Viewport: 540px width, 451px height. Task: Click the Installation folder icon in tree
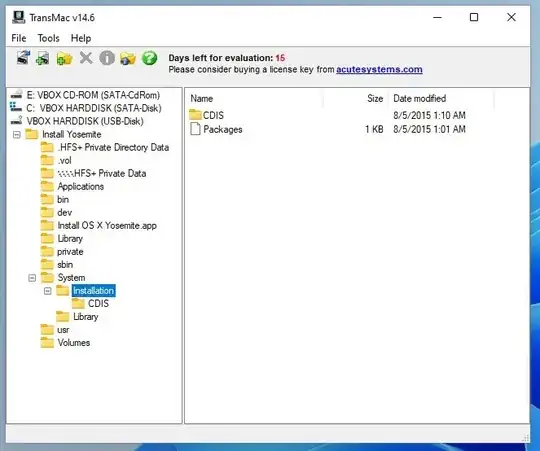[63, 291]
